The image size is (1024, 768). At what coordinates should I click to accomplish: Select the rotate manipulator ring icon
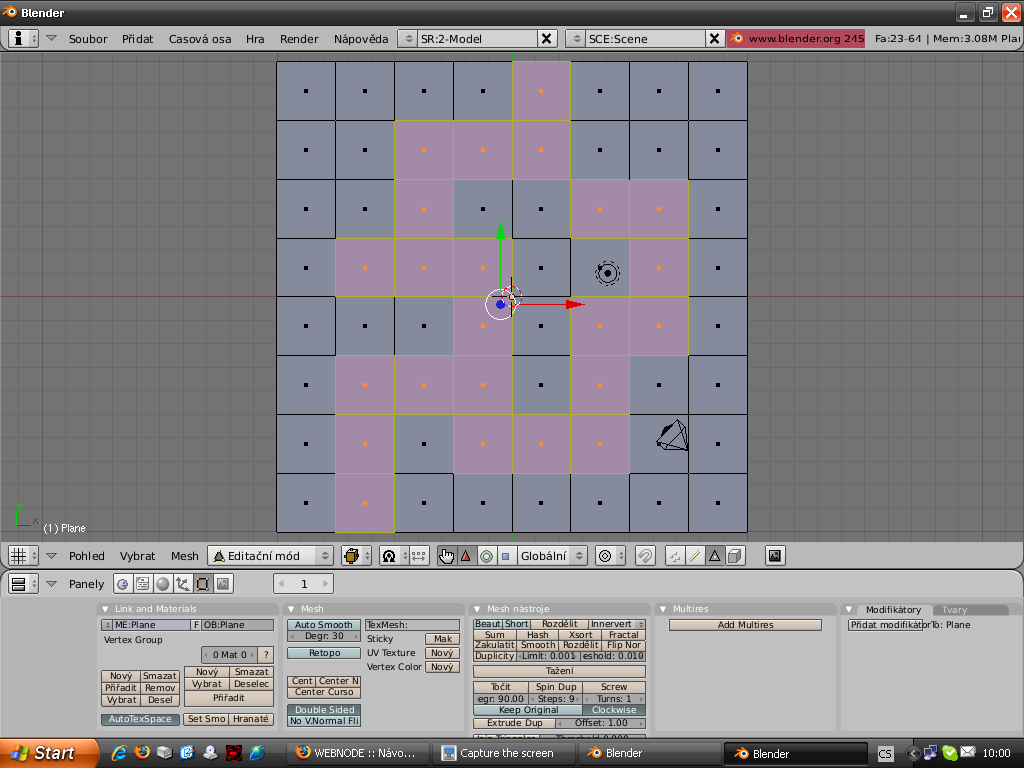point(486,556)
